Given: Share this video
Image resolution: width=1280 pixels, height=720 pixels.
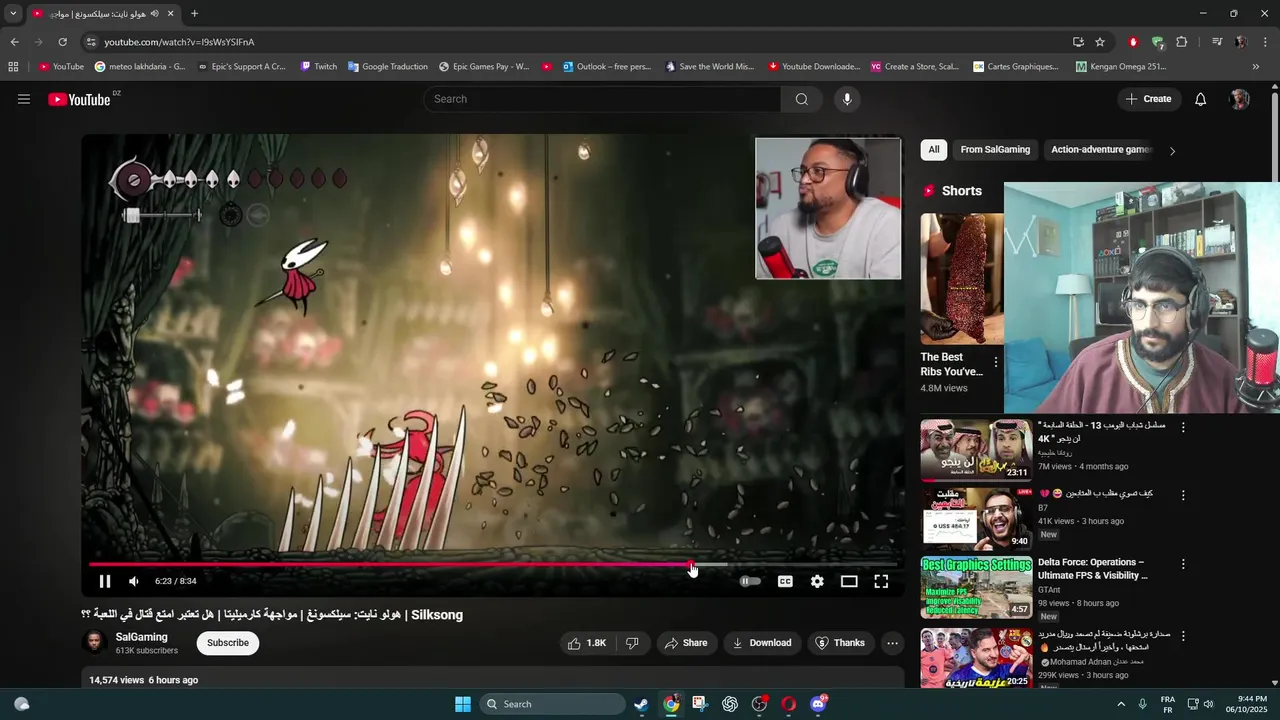Looking at the screenshot, I should pos(686,643).
